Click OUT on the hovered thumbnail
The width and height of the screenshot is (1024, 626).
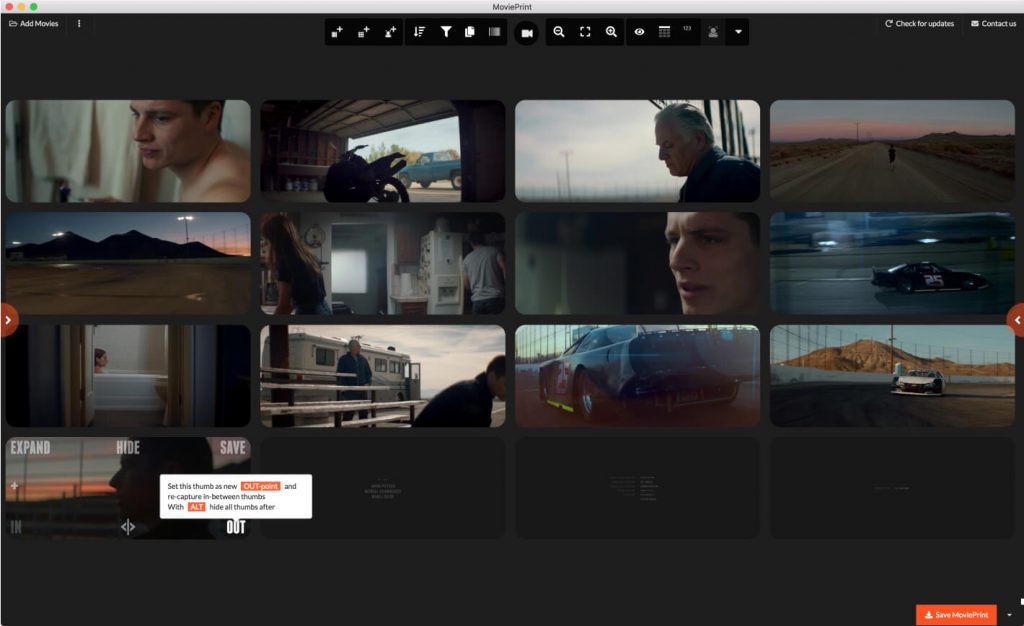coord(236,527)
